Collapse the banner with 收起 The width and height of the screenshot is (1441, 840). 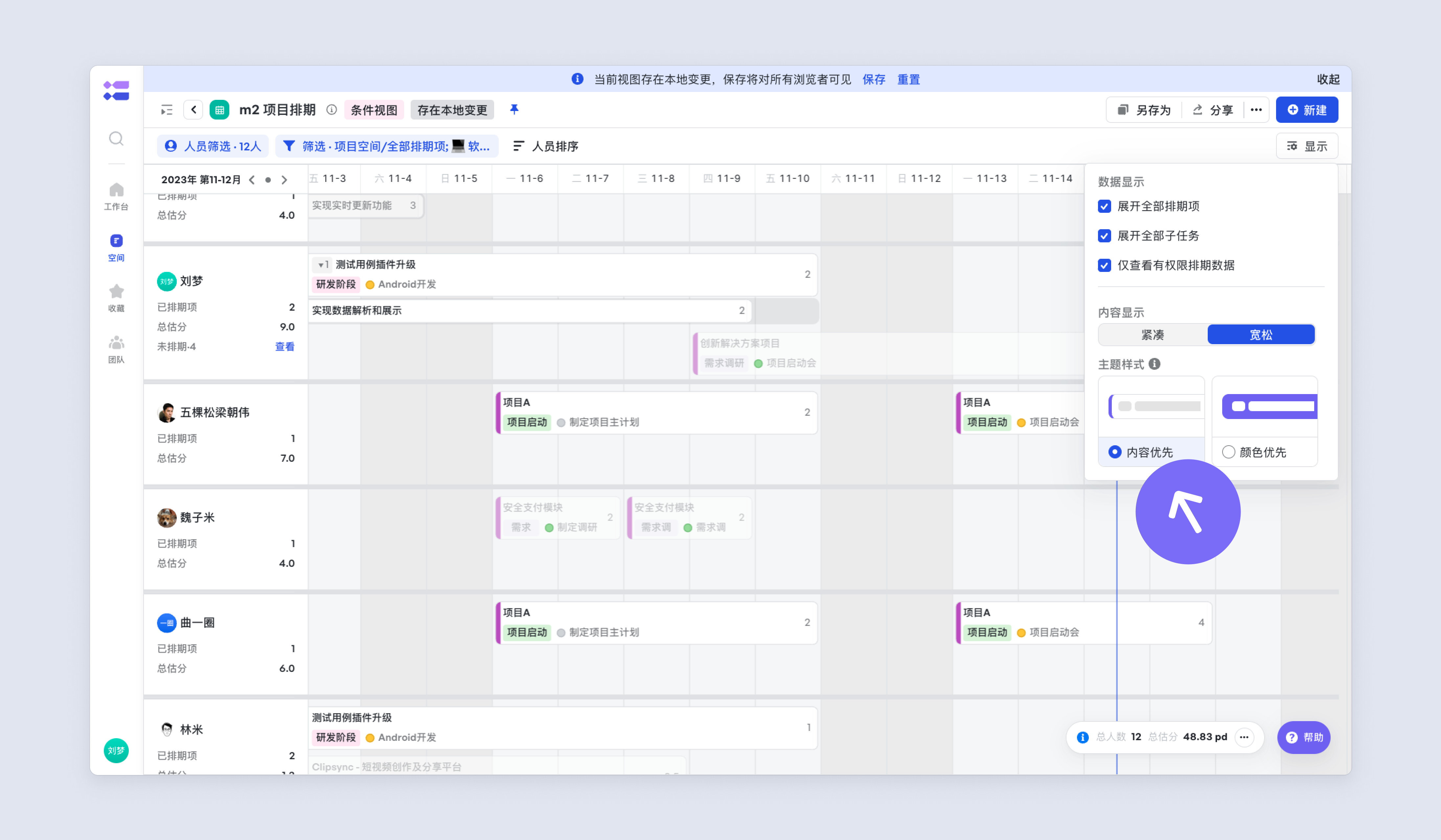[x=1328, y=79]
